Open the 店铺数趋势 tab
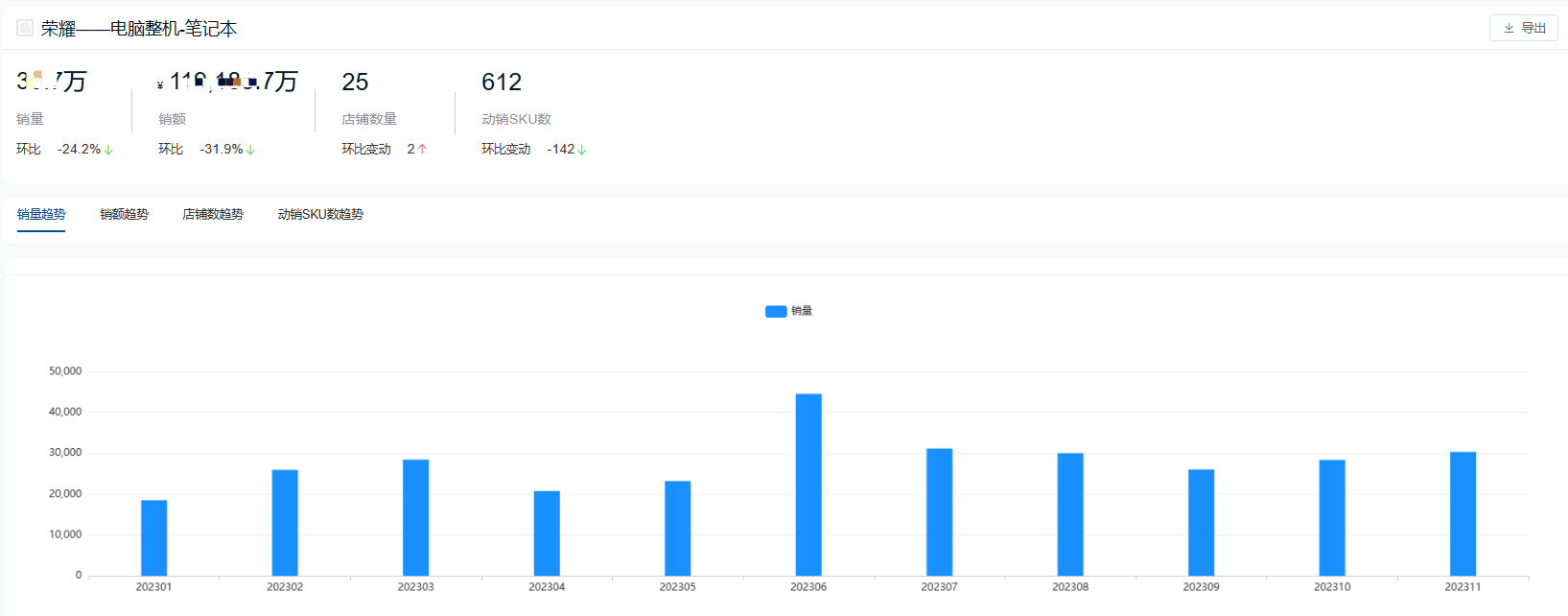 213,214
